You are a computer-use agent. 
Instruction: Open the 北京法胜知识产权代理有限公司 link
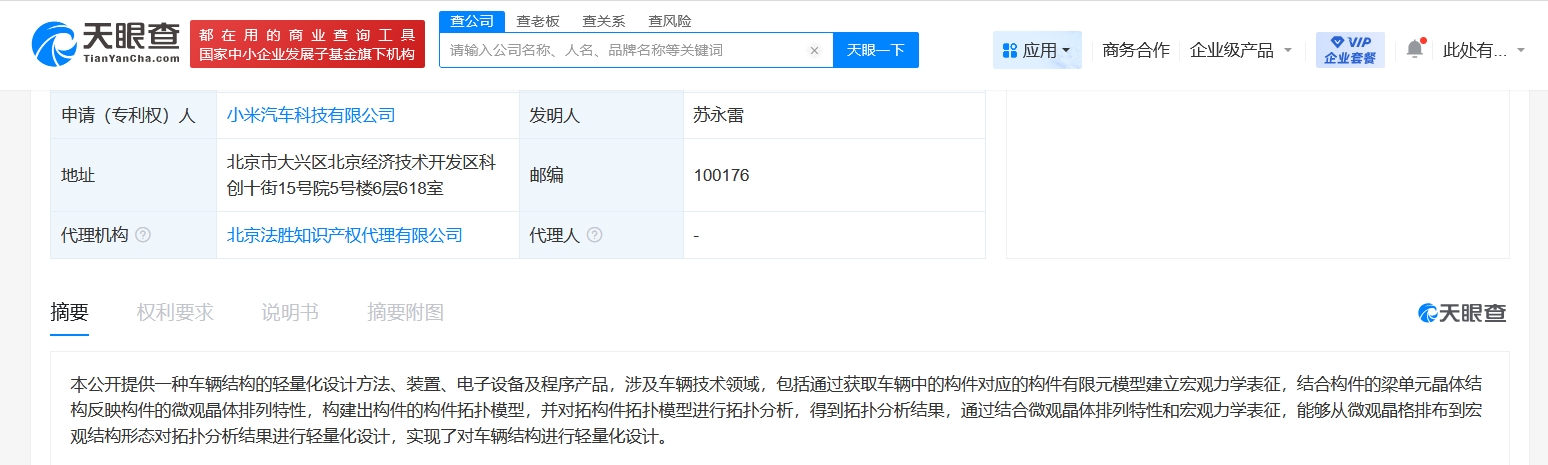pos(345,235)
